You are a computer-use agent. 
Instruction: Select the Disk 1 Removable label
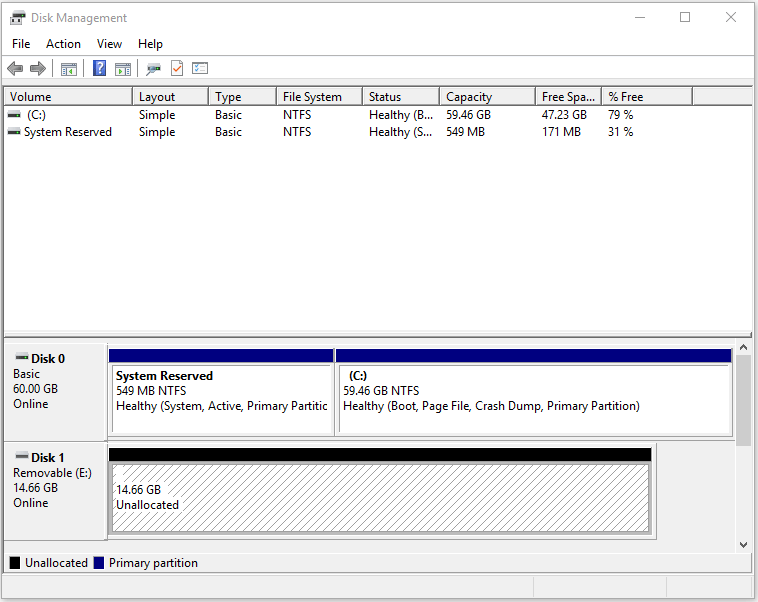point(55,480)
